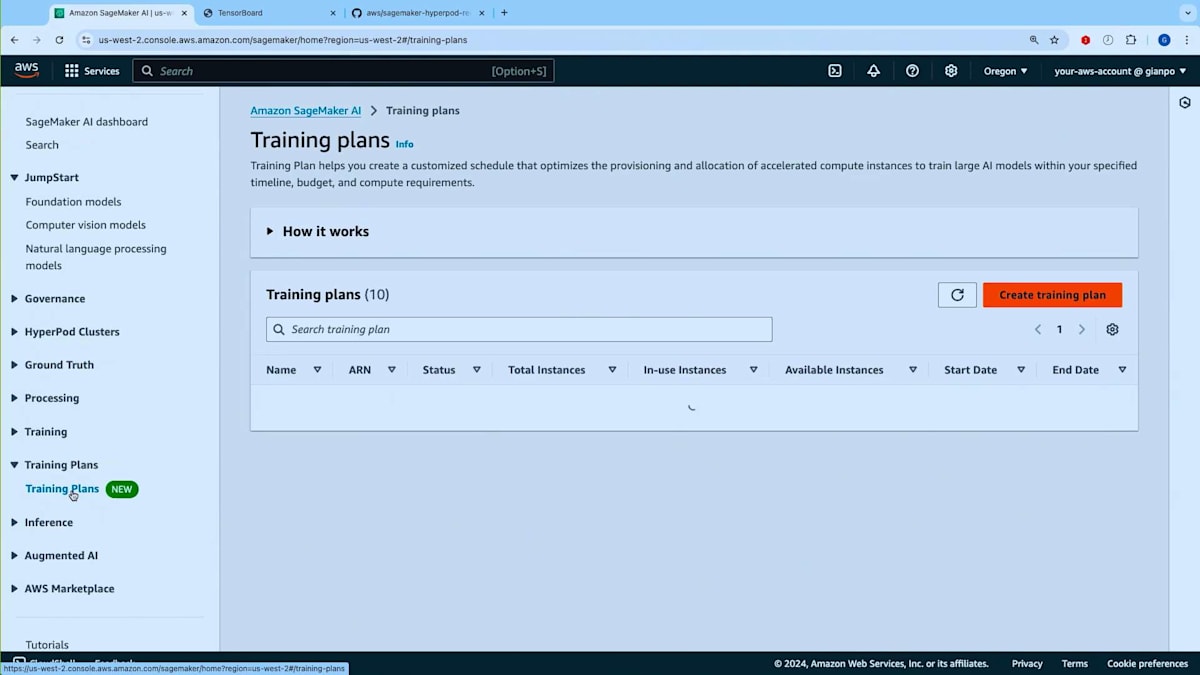Open a new browser tab
Screen dimensions: 1200x675
tap(504, 13)
